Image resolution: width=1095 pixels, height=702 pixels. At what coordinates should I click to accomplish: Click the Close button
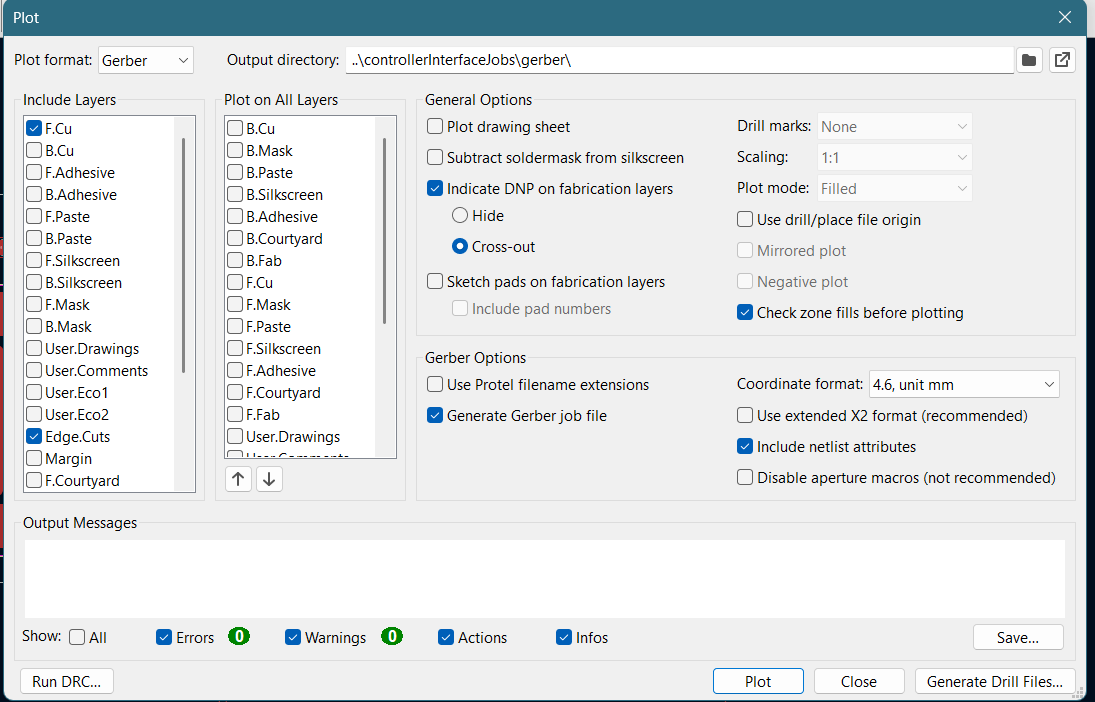click(859, 681)
